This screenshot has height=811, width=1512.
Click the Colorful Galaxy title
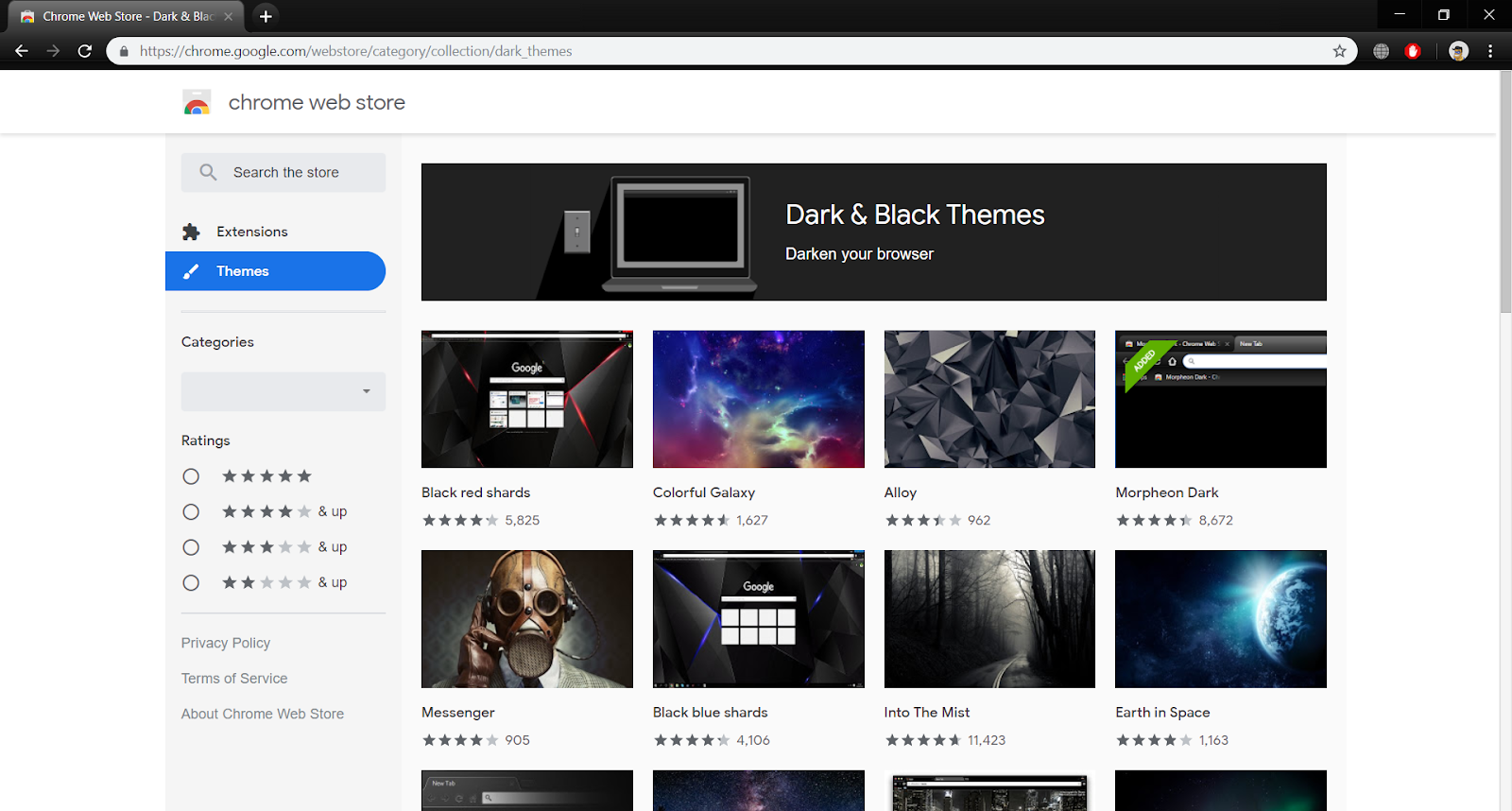click(704, 492)
